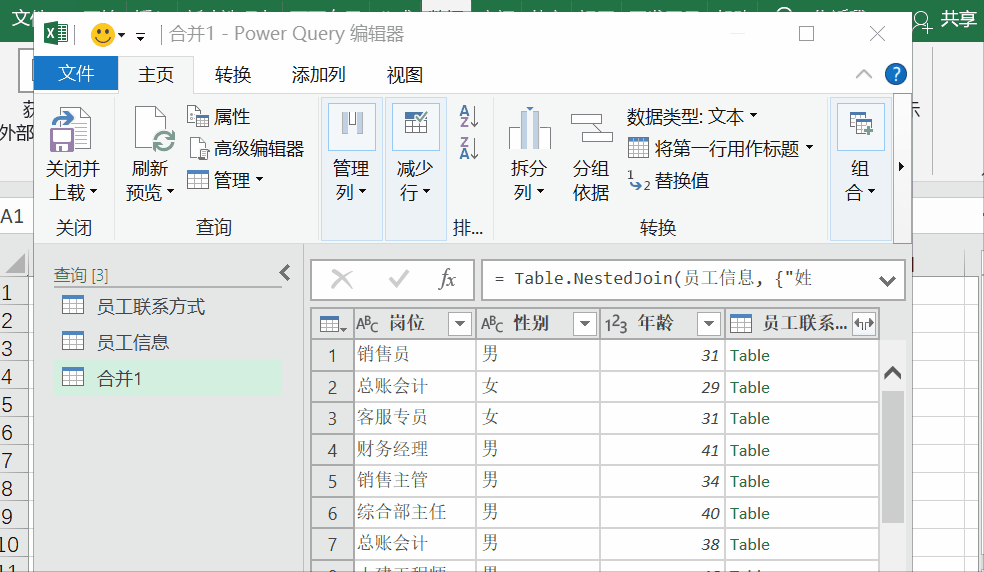Viewport: 984px width, 572px height.
Task: Select row number 3 in the preview
Action: [x=333, y=418]
